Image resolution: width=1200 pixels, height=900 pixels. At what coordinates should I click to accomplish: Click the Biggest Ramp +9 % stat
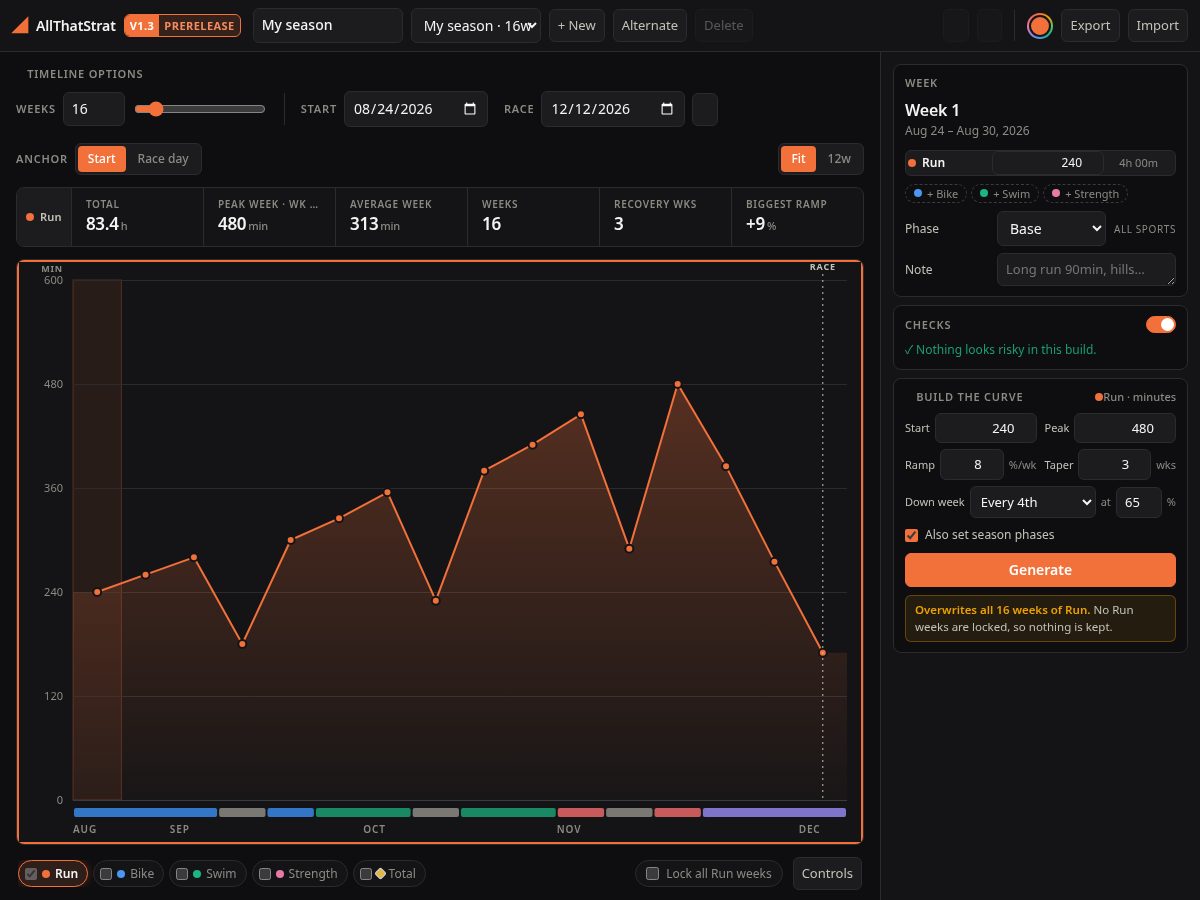797,216
